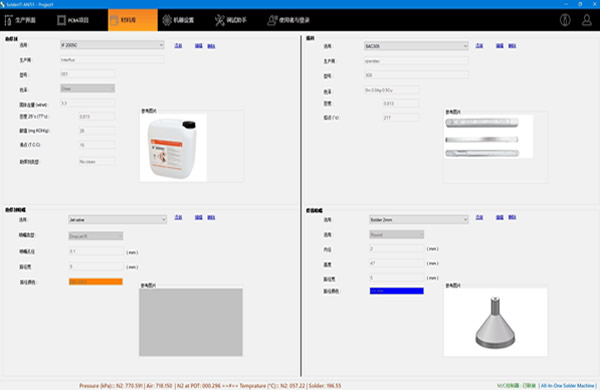600x390 pixels.
Task: Open the user and login tab
Action: pyautogui.click(x=288, y=20)
